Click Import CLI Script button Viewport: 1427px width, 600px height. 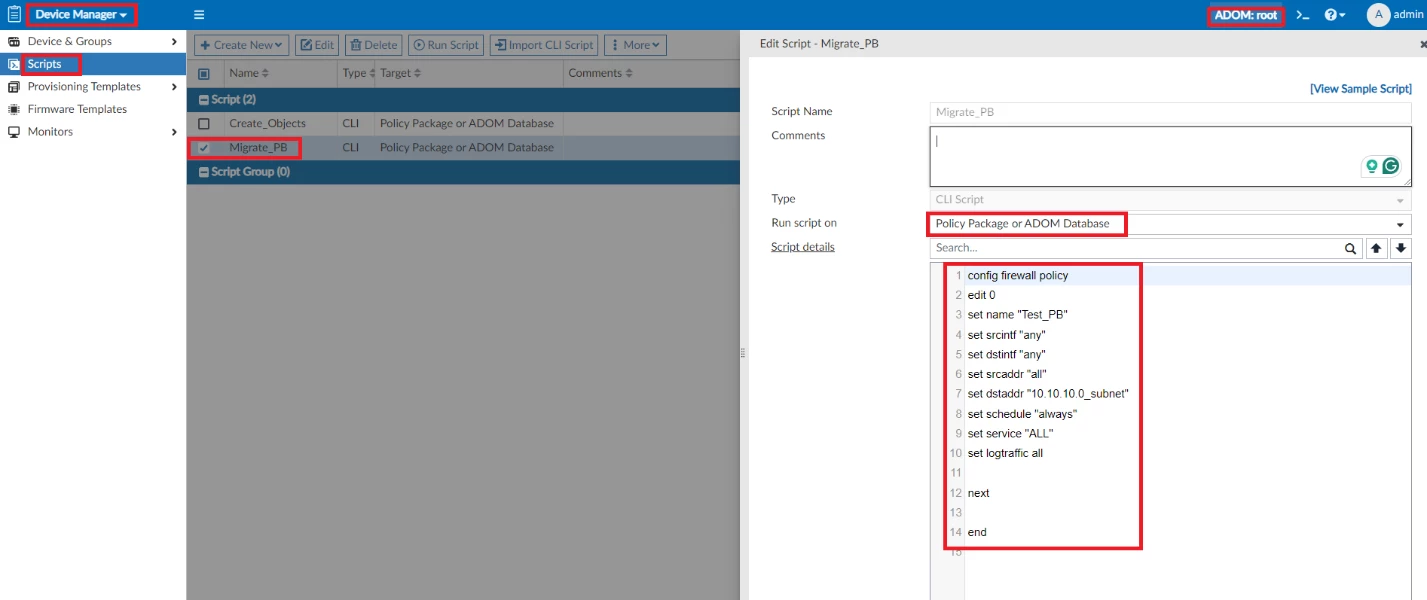[544, 45]
